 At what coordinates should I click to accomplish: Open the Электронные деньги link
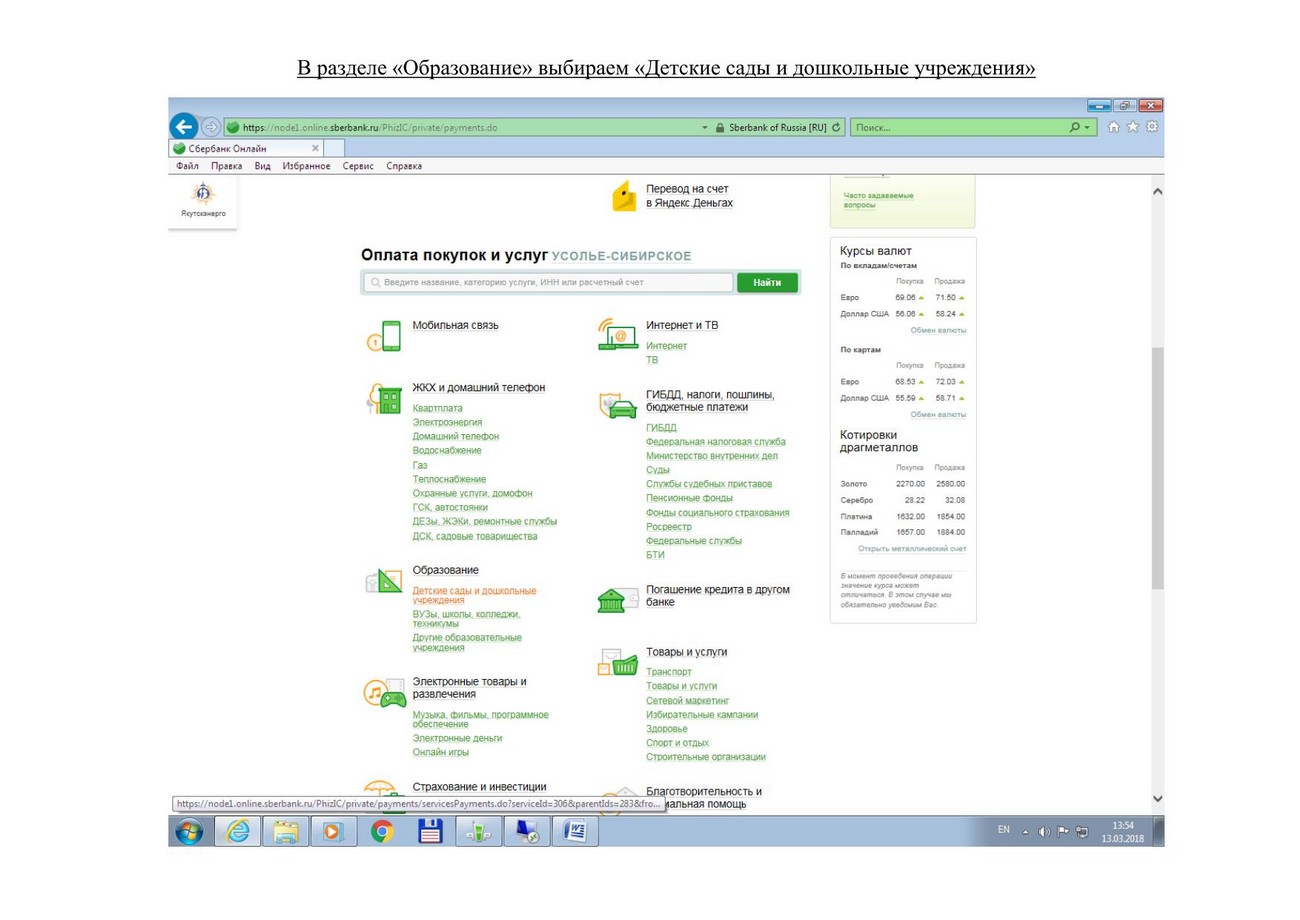[457, 738]
